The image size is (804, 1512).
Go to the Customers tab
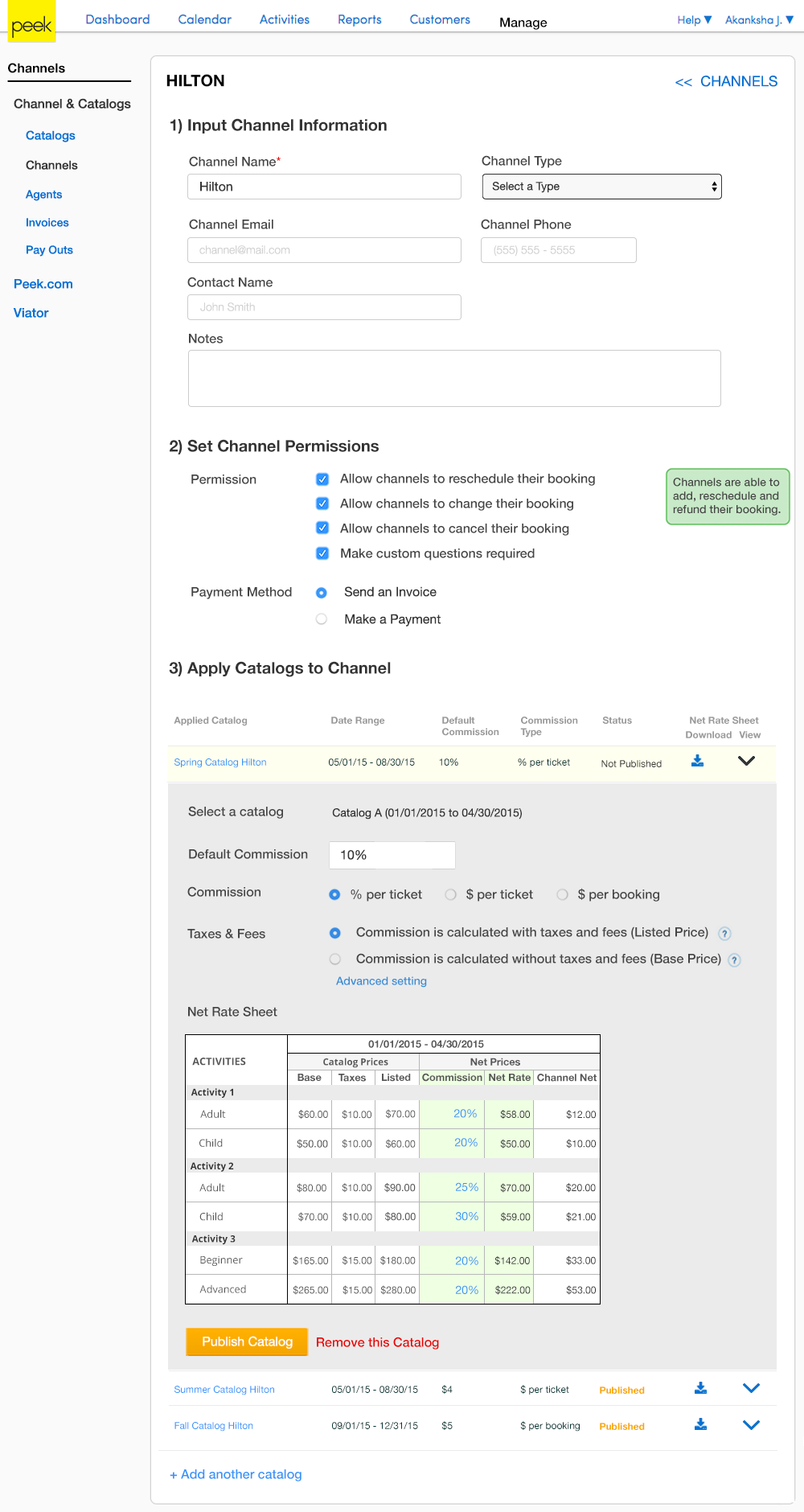pos(440,19)
